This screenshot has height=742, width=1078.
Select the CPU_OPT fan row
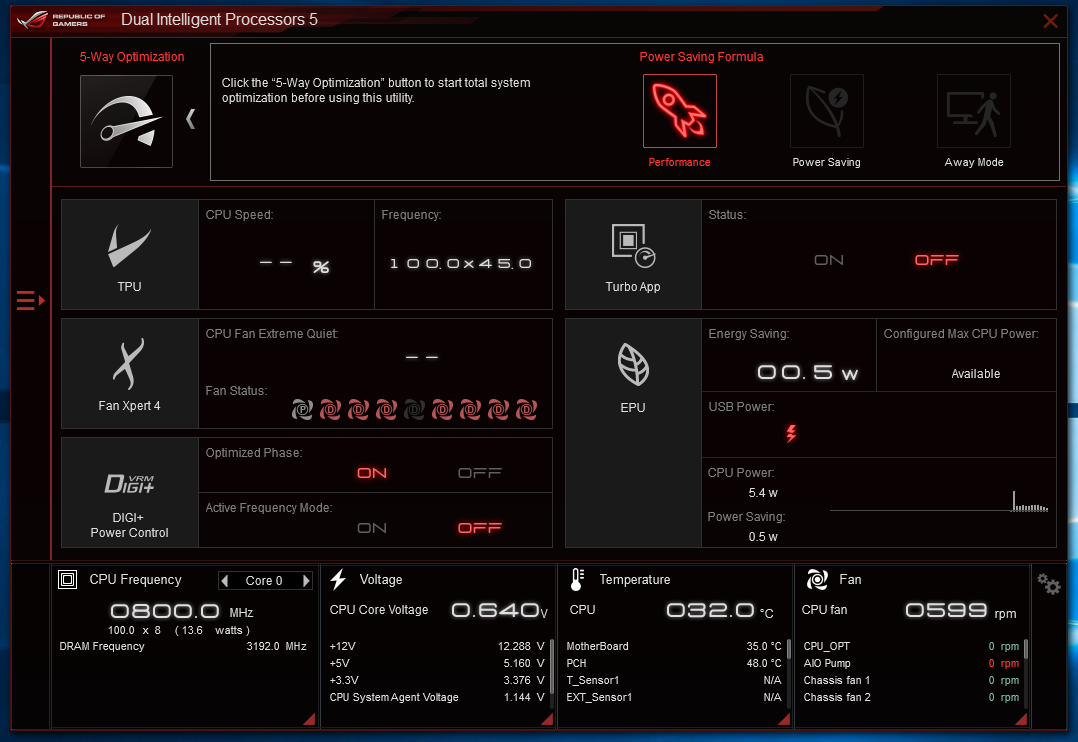pos(911,646)
